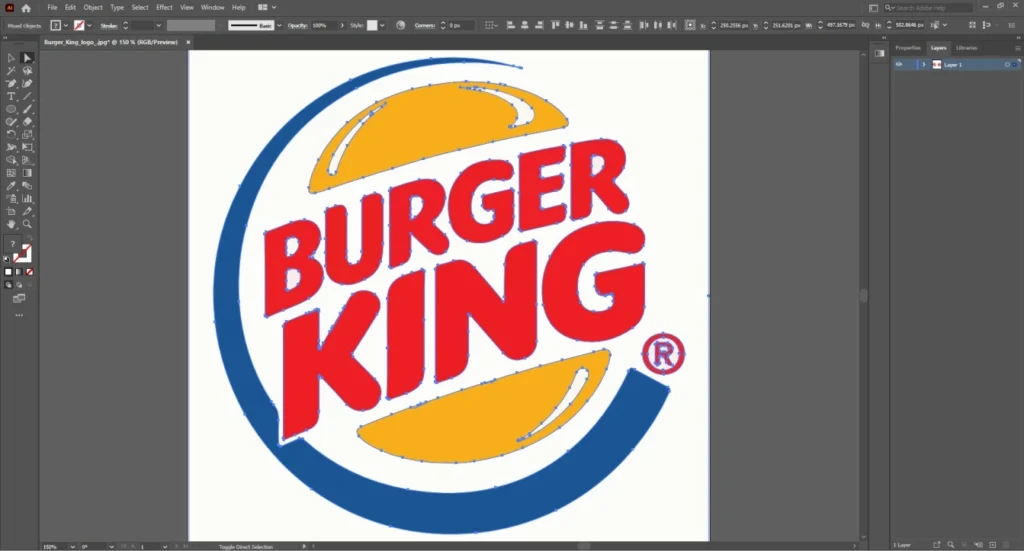
Task: Open the Object menu
Action: pos(93,8)
